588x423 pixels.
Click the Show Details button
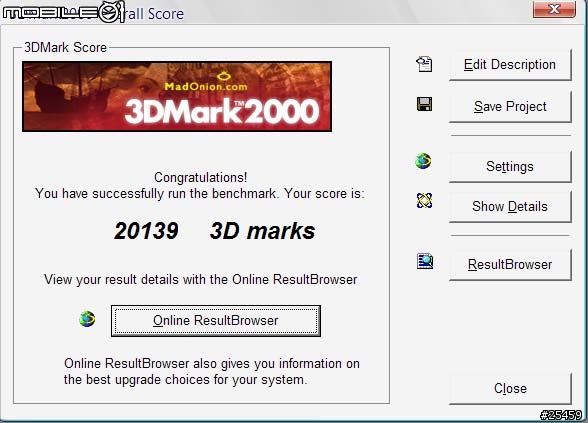coord(510,207)
